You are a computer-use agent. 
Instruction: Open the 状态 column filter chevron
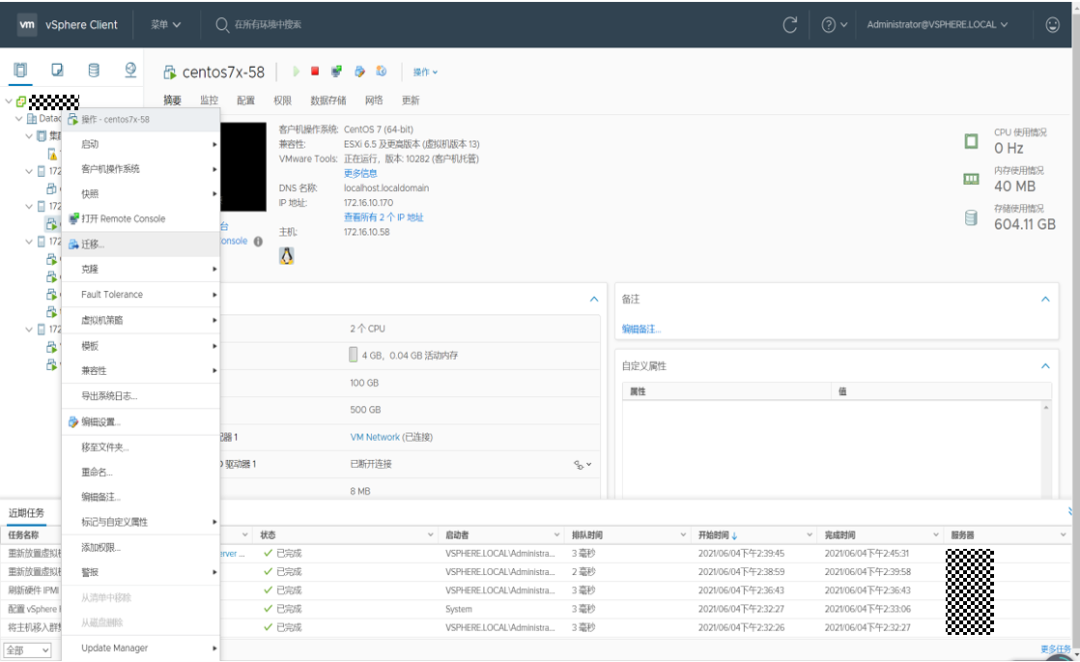430,535
